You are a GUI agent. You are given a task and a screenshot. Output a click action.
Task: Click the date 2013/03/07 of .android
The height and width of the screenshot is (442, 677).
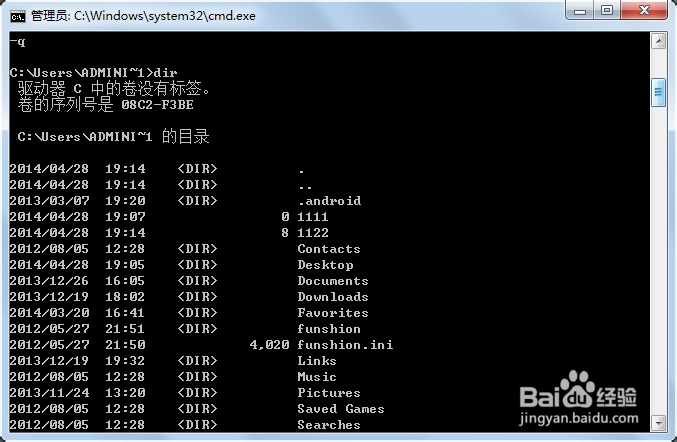pyautogui.click(x=49, y=201)
